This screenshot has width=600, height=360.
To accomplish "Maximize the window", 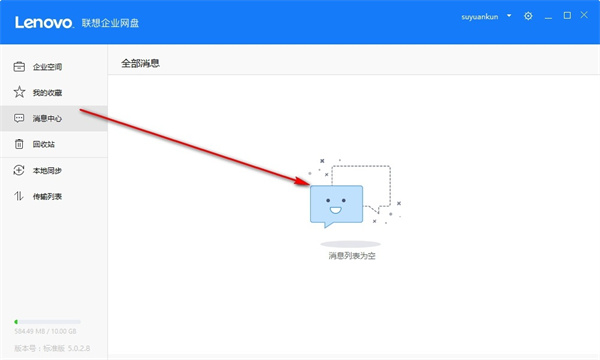I will tap(567, 15).
